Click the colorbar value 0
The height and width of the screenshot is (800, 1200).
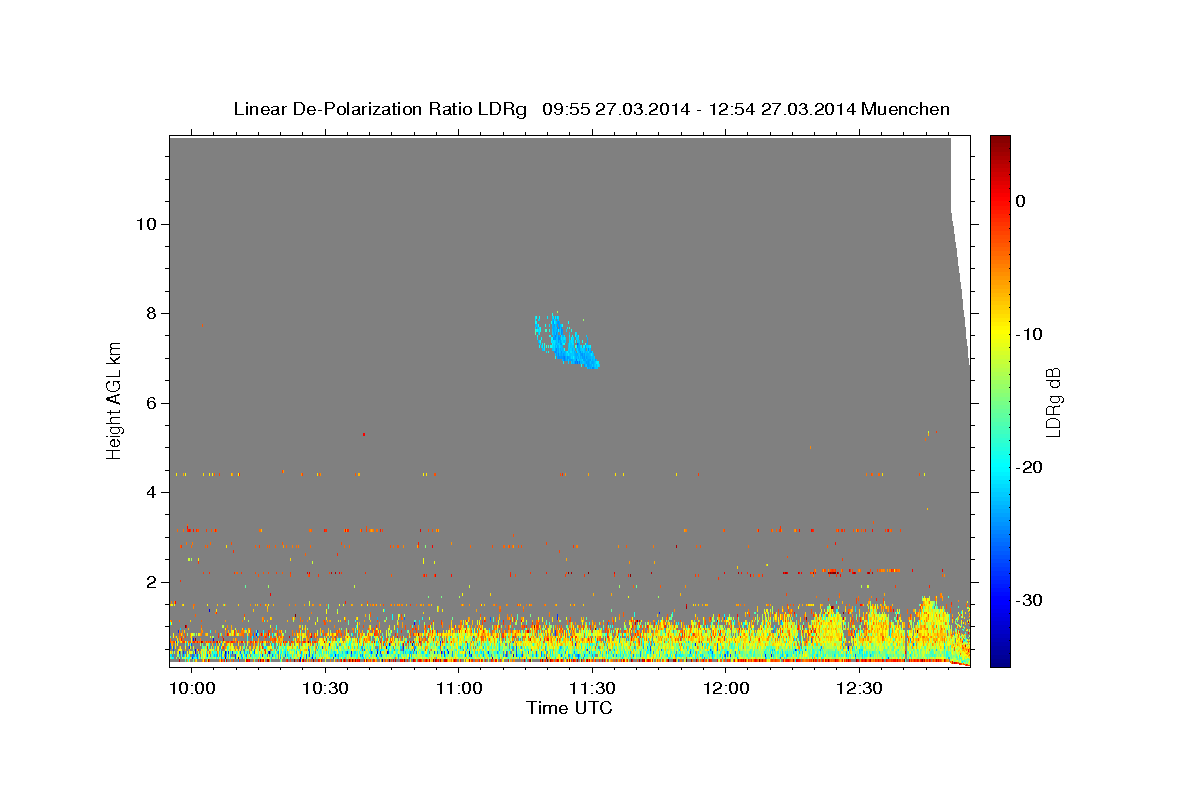[1020, 201]
